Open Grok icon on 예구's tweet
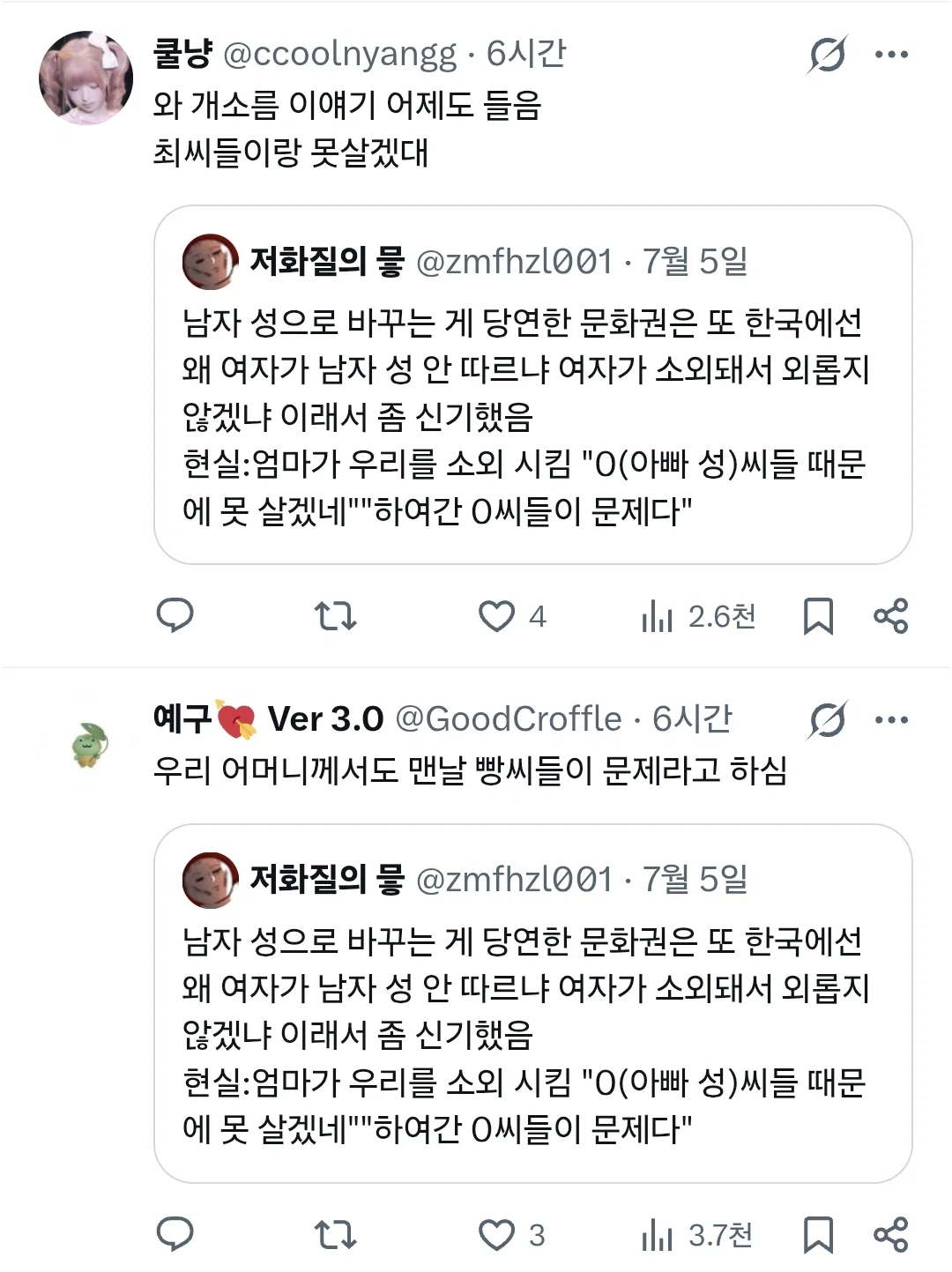 click(x=828, y=720)
